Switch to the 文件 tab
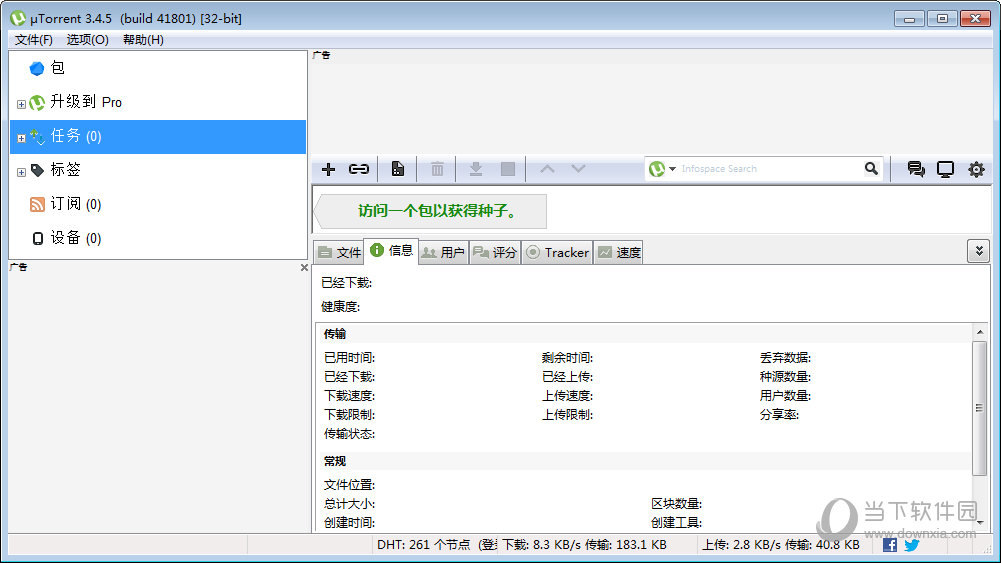 (339, 253)
